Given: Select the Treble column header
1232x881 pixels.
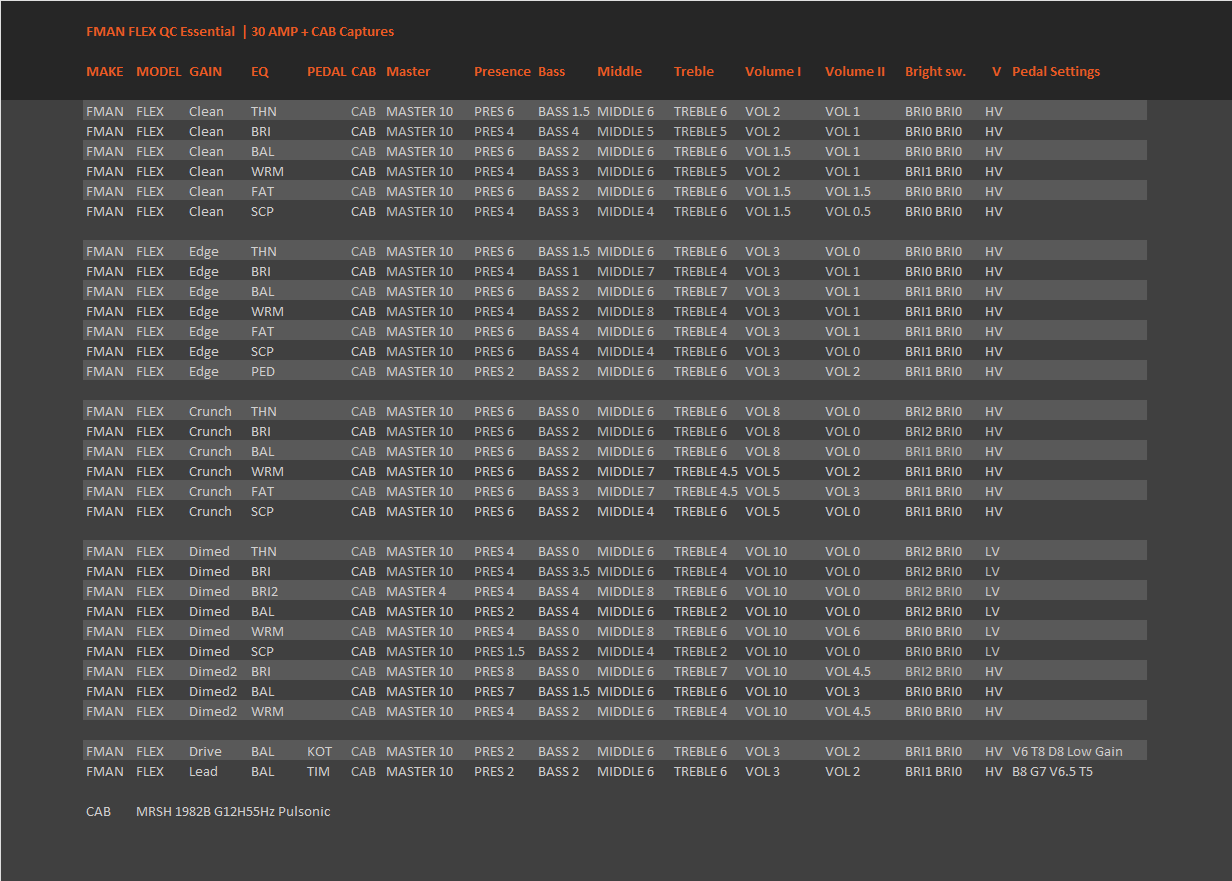Looking at the screenshot, I should (694, 72).
